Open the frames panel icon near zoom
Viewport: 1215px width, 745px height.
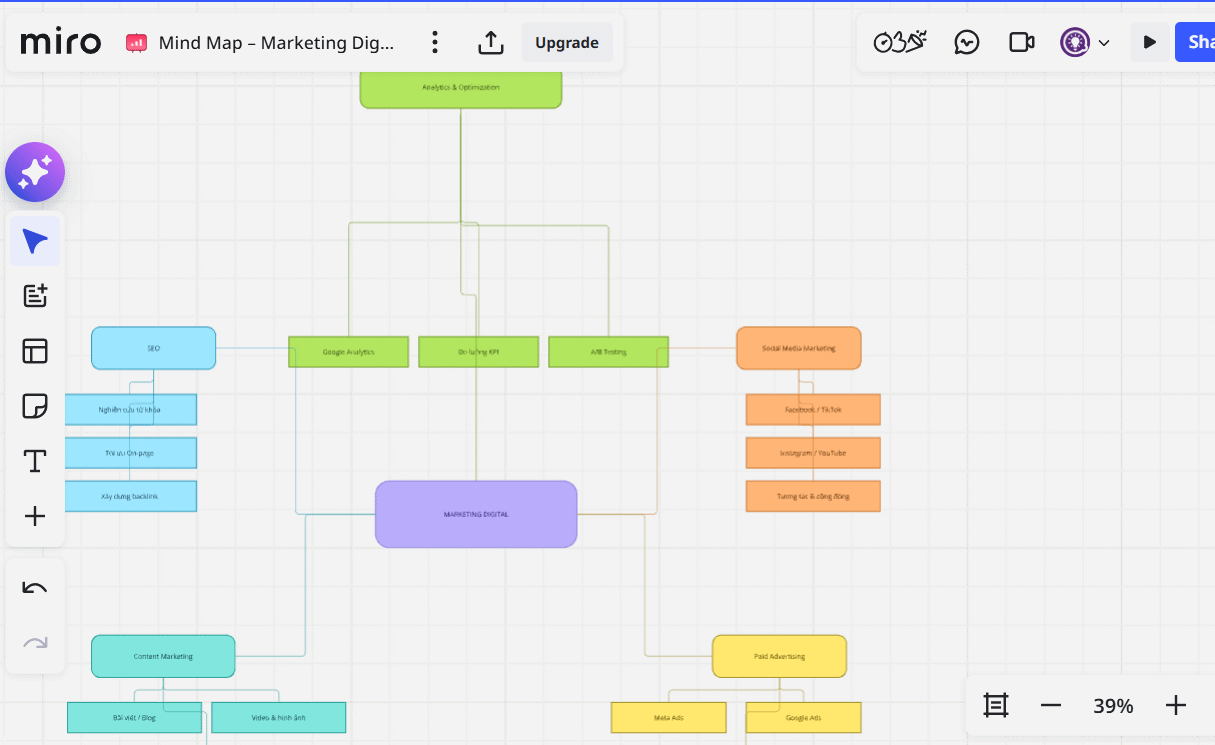coord(996,705)
